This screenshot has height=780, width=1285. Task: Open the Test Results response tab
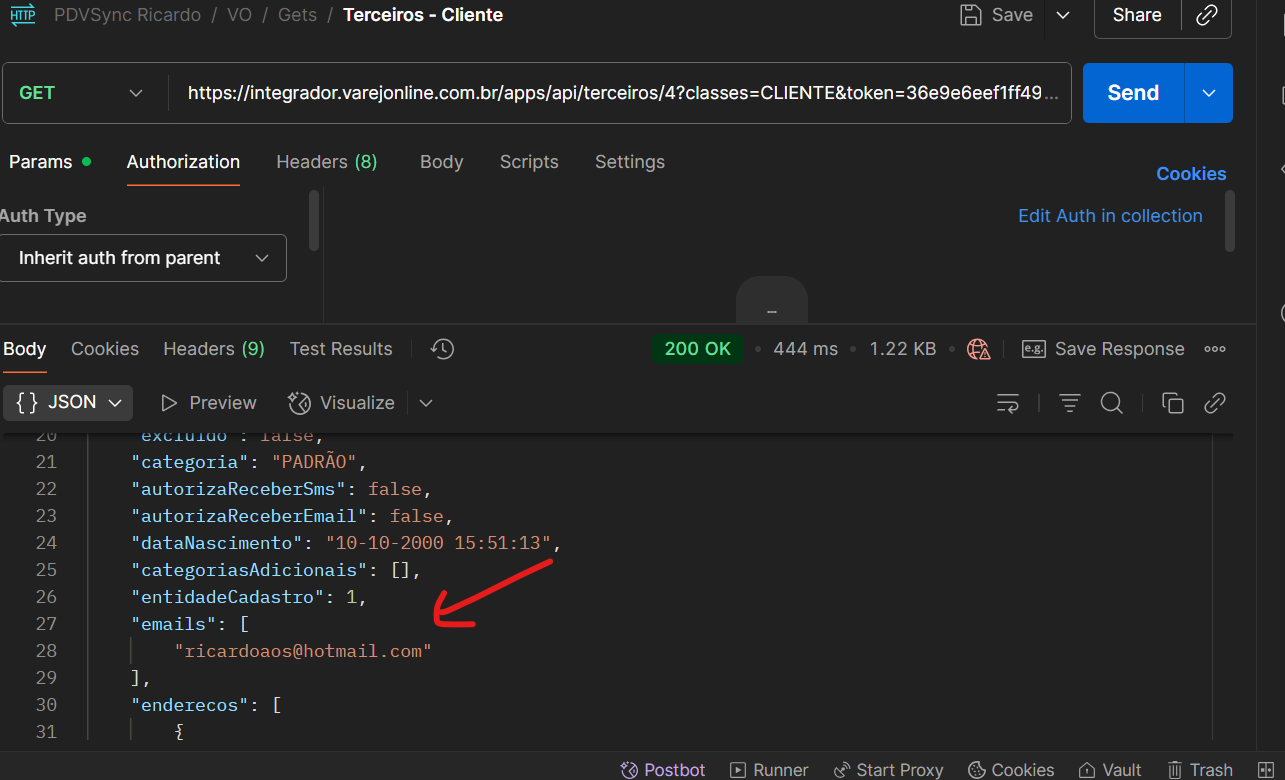(x=341, y=349)
